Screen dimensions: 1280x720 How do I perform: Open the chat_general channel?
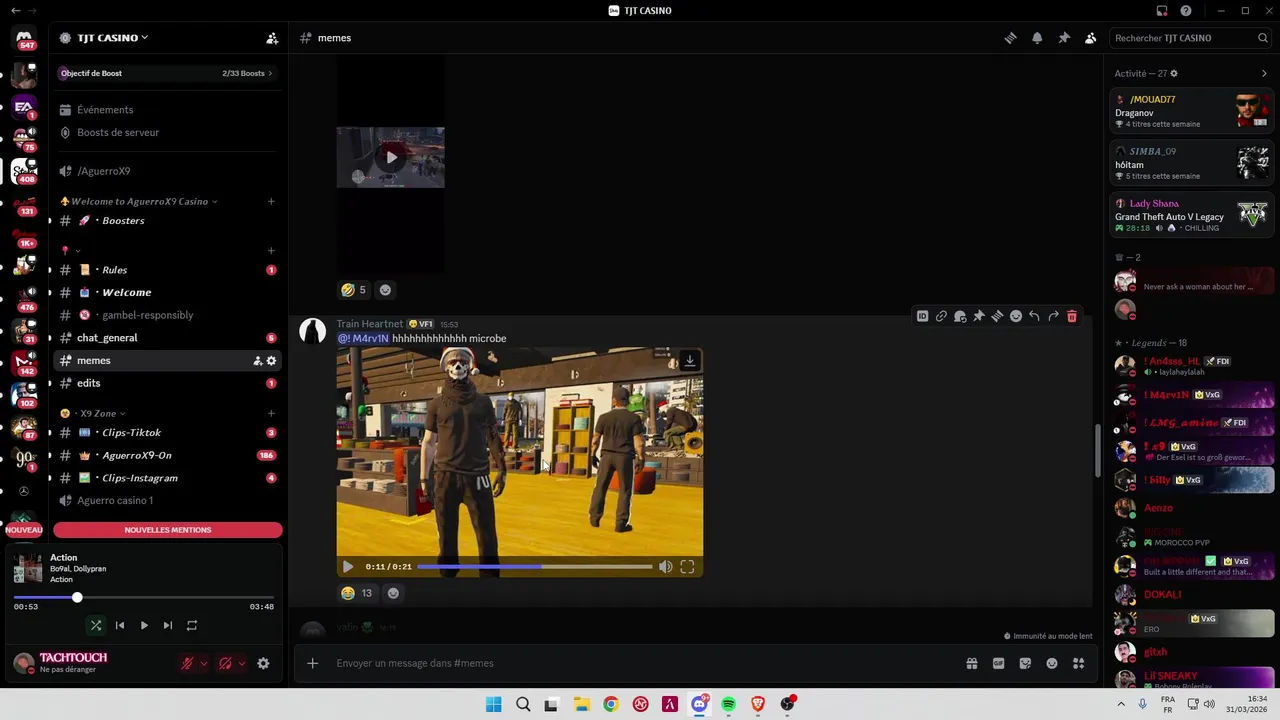(x=167, y=338)
